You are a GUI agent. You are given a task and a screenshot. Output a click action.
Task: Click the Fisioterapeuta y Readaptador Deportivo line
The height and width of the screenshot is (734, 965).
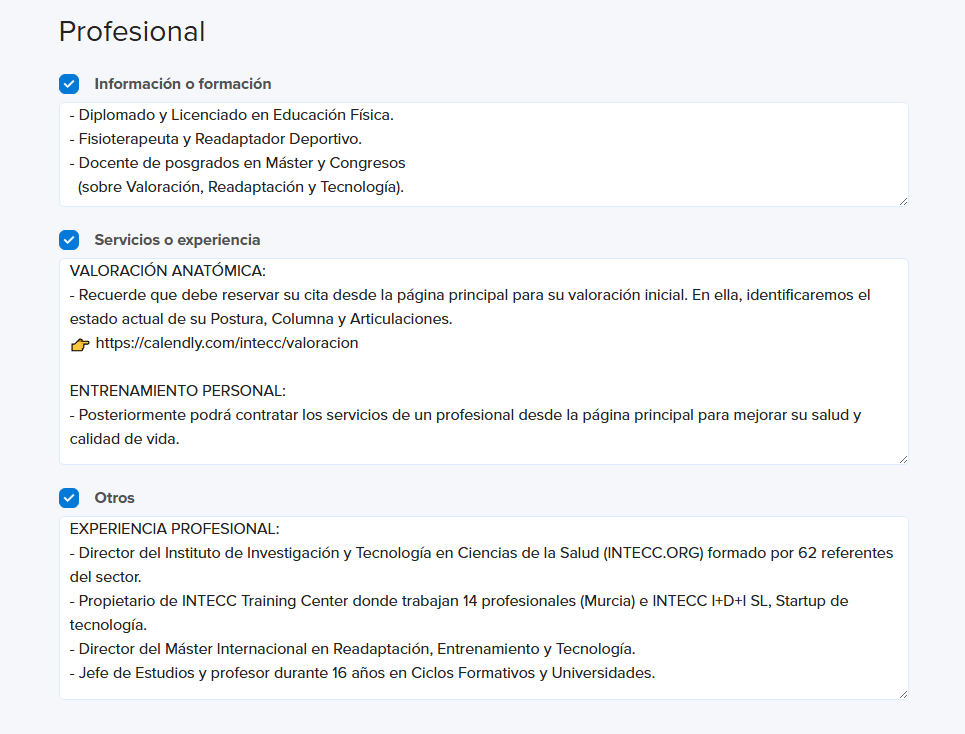tap(215, 139)
